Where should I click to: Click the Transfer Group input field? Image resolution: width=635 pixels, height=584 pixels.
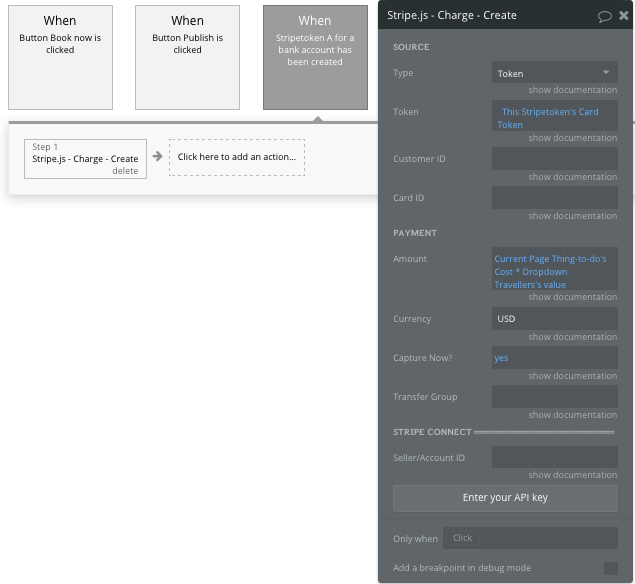click(554, 396)
